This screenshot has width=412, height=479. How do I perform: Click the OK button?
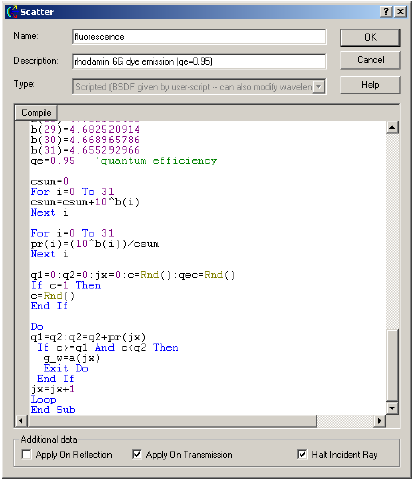(x=370, y=37)
